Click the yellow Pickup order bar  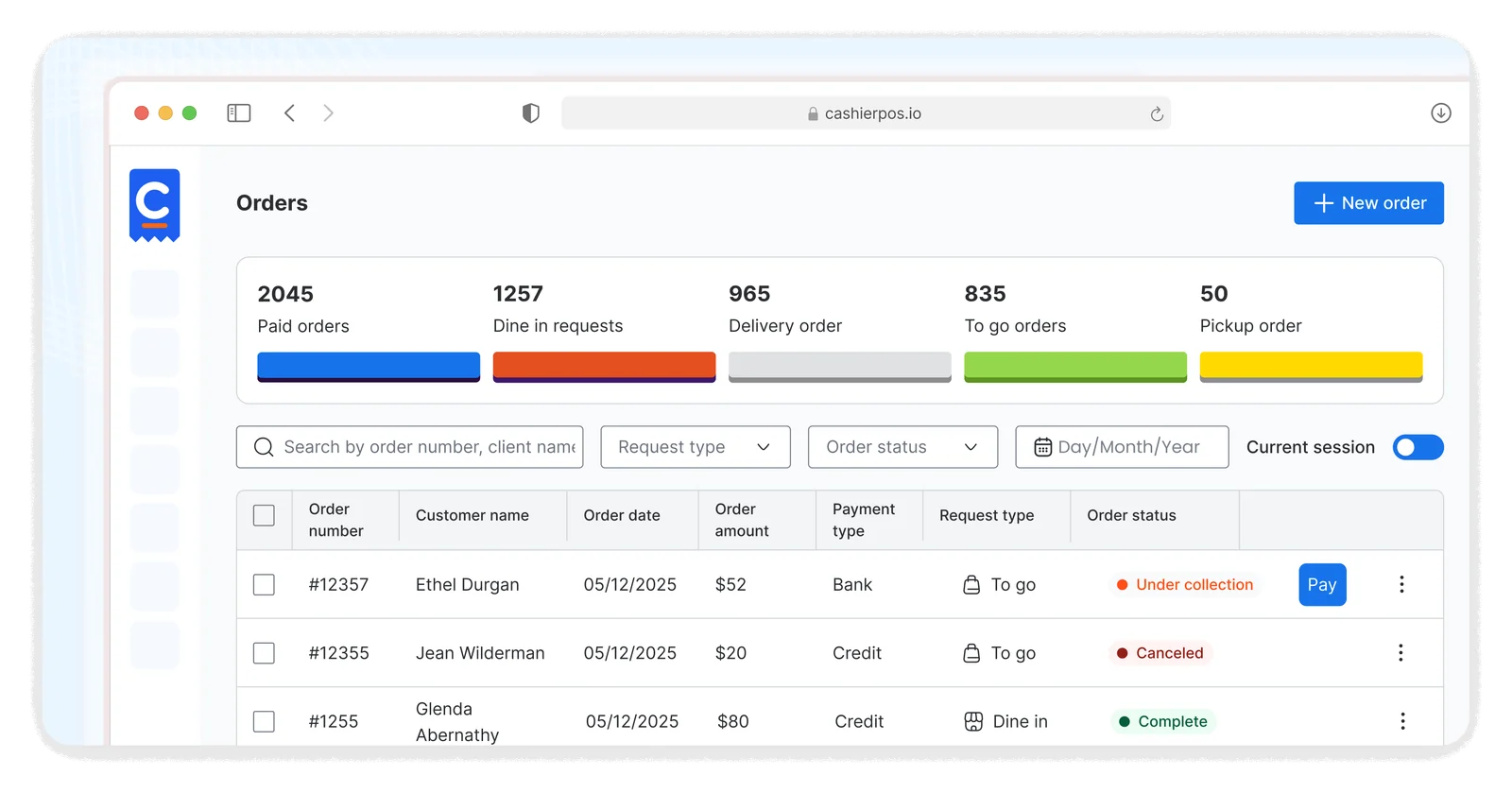[1311, 367]
